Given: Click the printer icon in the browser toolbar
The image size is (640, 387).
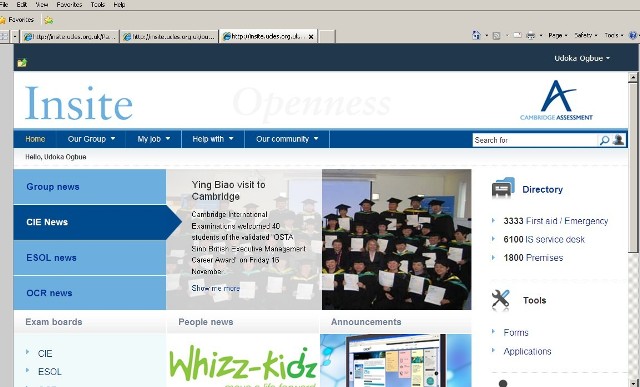Looking at the screenshot, I should point(531,36).
